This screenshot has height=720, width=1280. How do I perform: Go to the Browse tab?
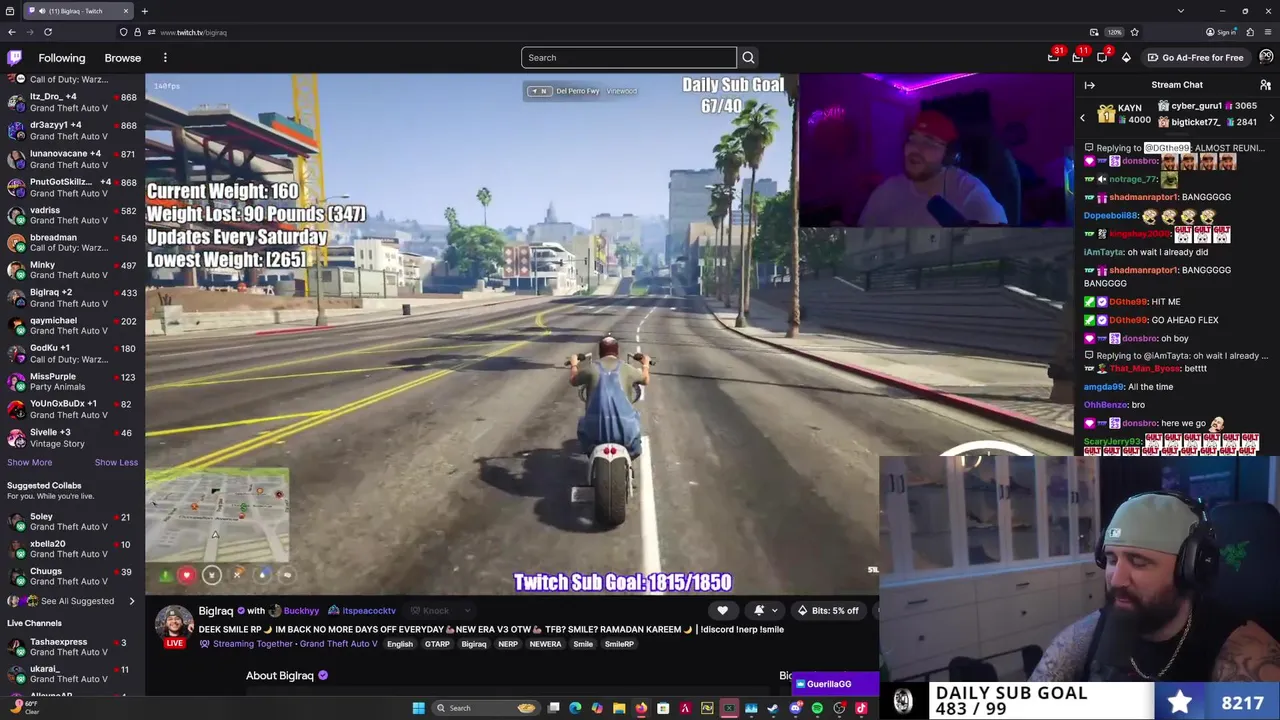coord(123,58)
